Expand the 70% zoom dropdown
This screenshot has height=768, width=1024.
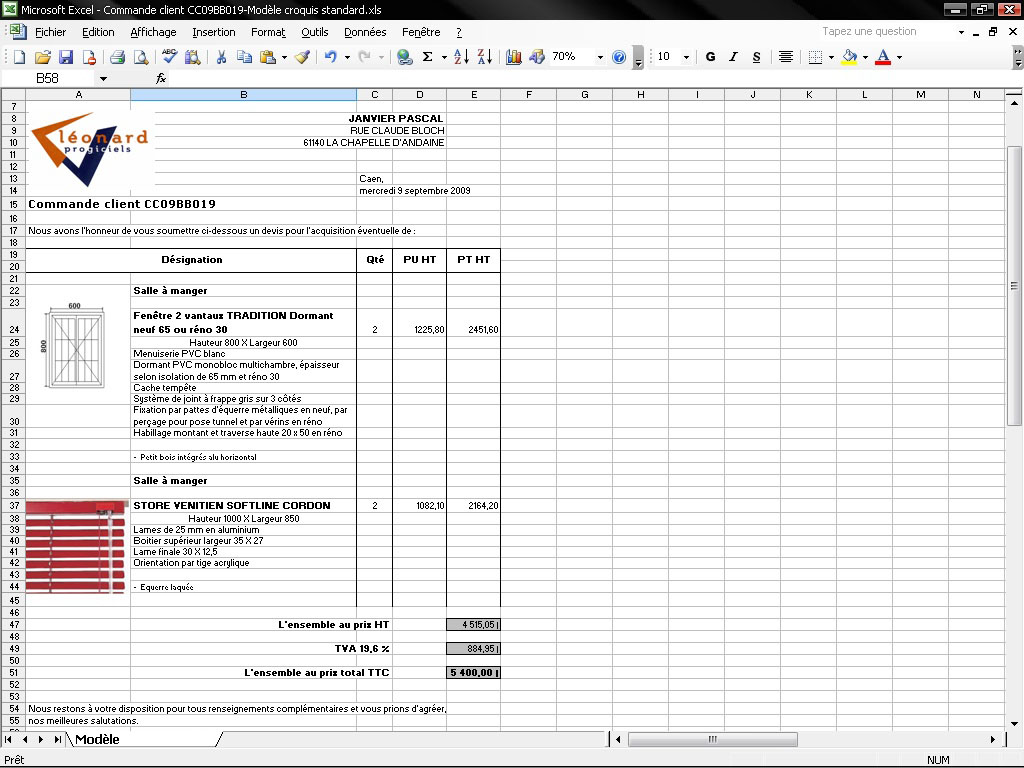pyautogui.click(x=600, y=57)
